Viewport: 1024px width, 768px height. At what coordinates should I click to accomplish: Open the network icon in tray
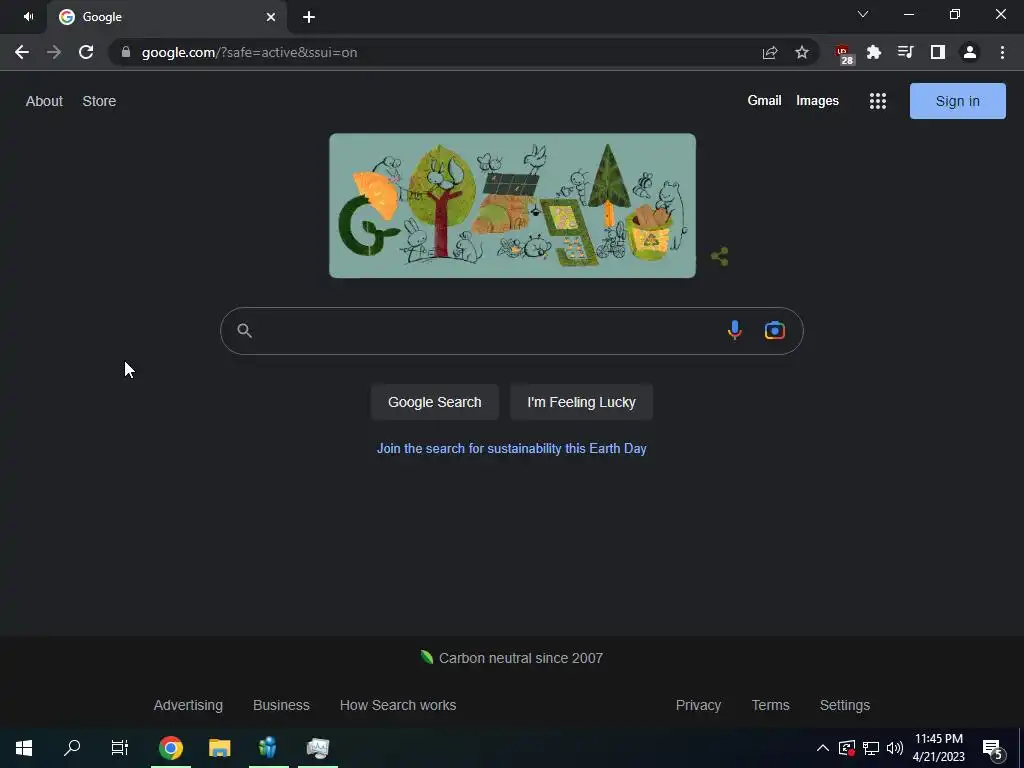coord(871,748)
